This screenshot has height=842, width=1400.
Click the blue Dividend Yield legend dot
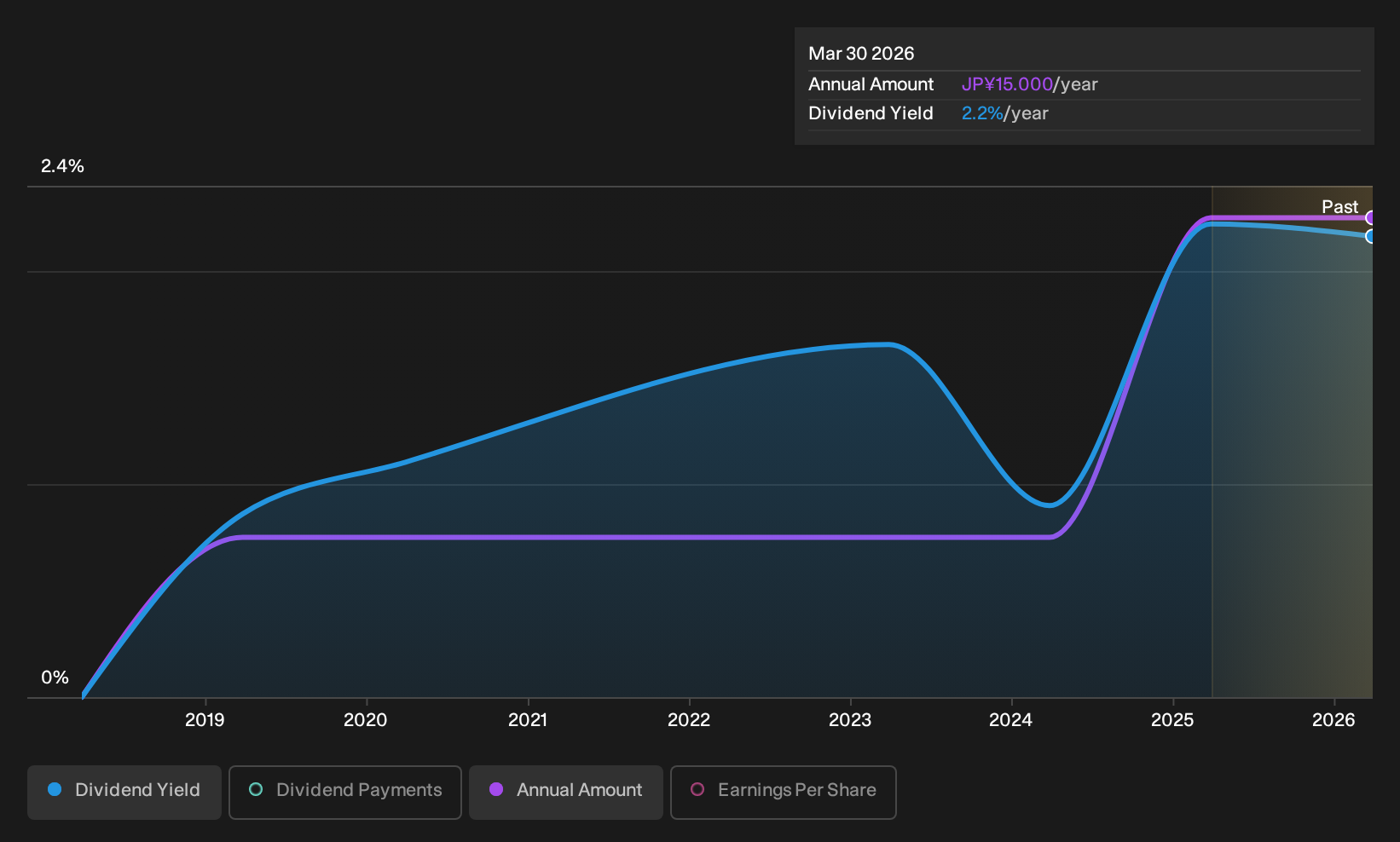coord(55,789)
